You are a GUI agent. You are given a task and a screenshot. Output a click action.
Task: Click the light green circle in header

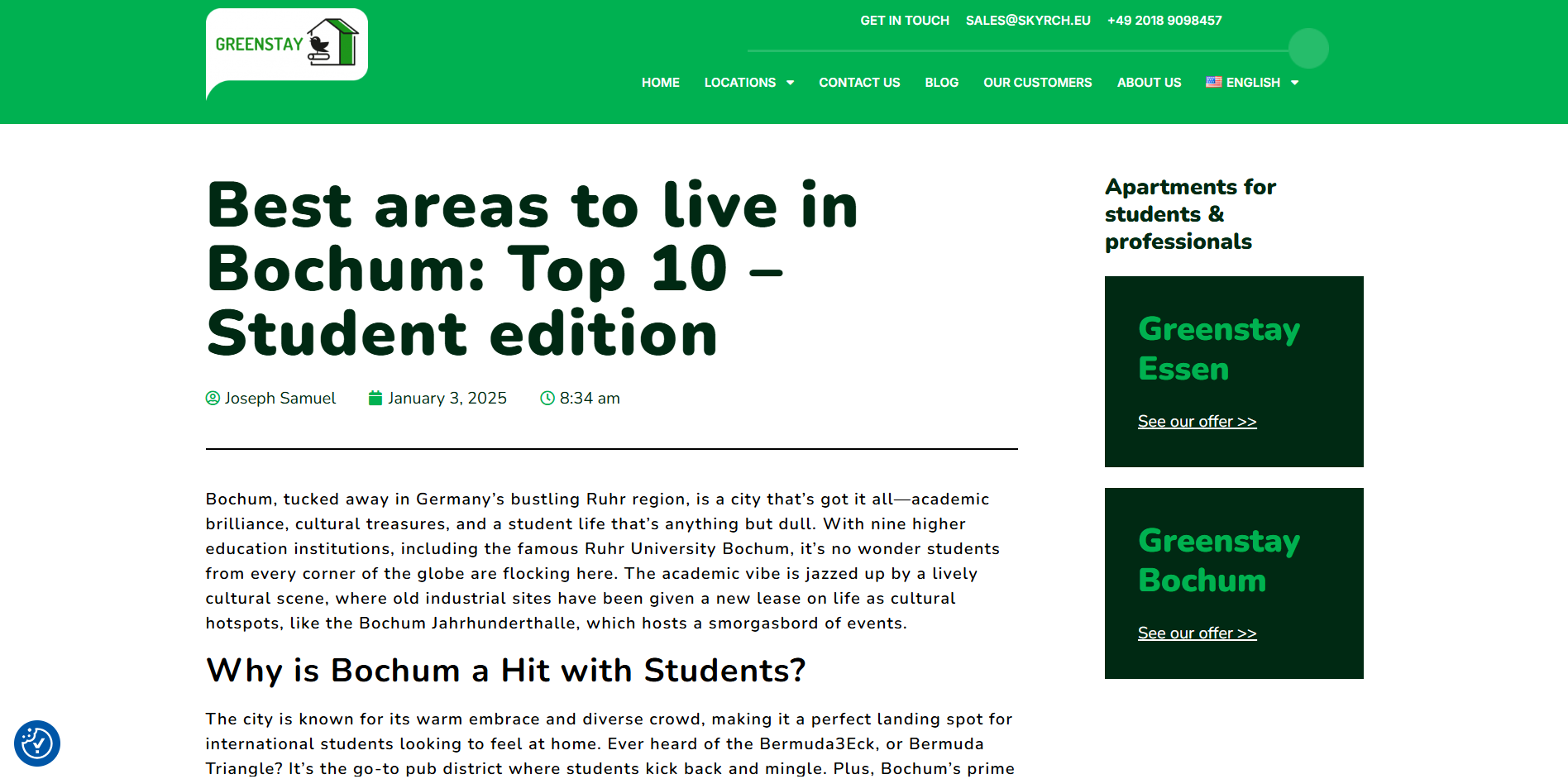(1308, 49)
